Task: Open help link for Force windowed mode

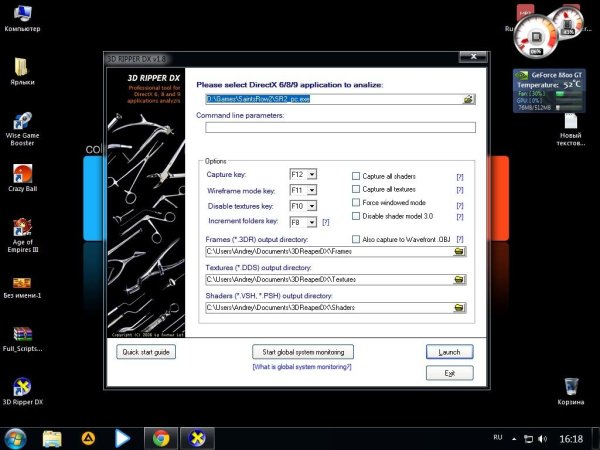Action: click(x=460, y=205)
